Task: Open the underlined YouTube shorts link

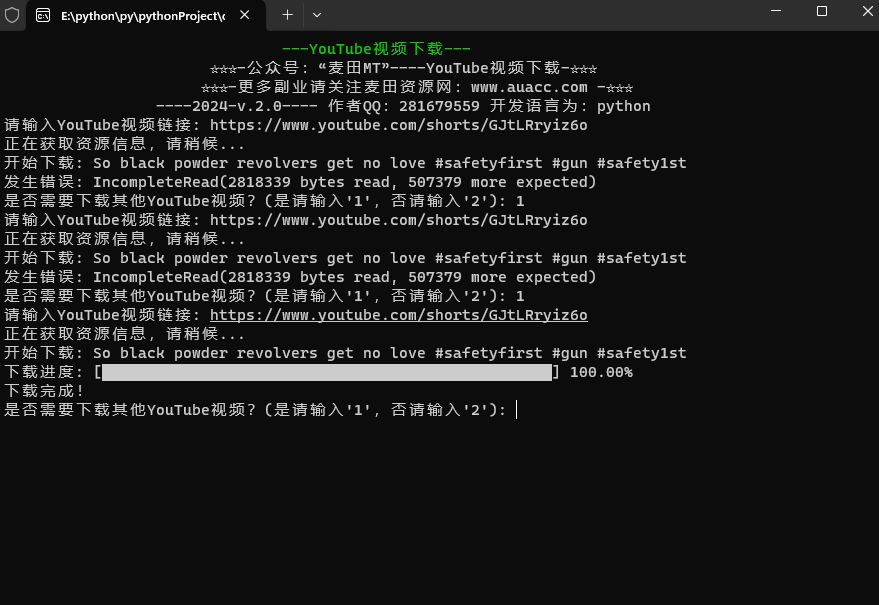Action: click(x=399, y=315)
